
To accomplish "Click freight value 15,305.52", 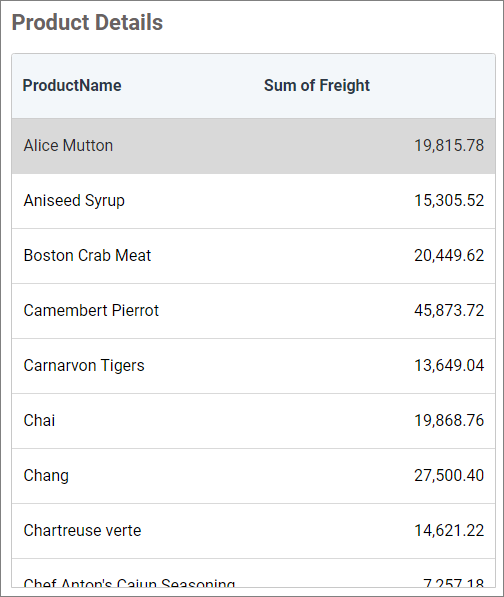I will point(449,201).
